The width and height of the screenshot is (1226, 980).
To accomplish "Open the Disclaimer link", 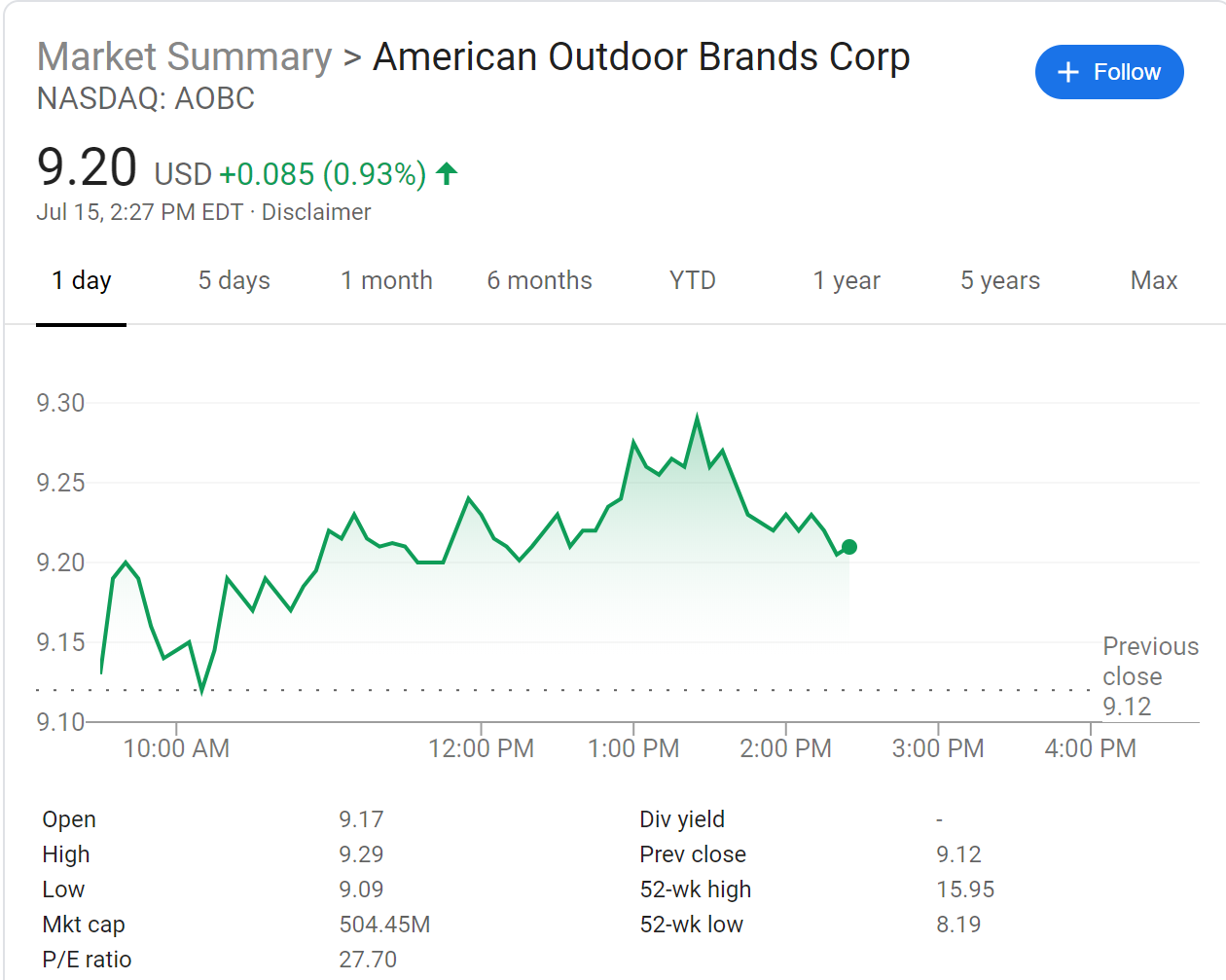I will pyautogui.click(x=316, y=212).
